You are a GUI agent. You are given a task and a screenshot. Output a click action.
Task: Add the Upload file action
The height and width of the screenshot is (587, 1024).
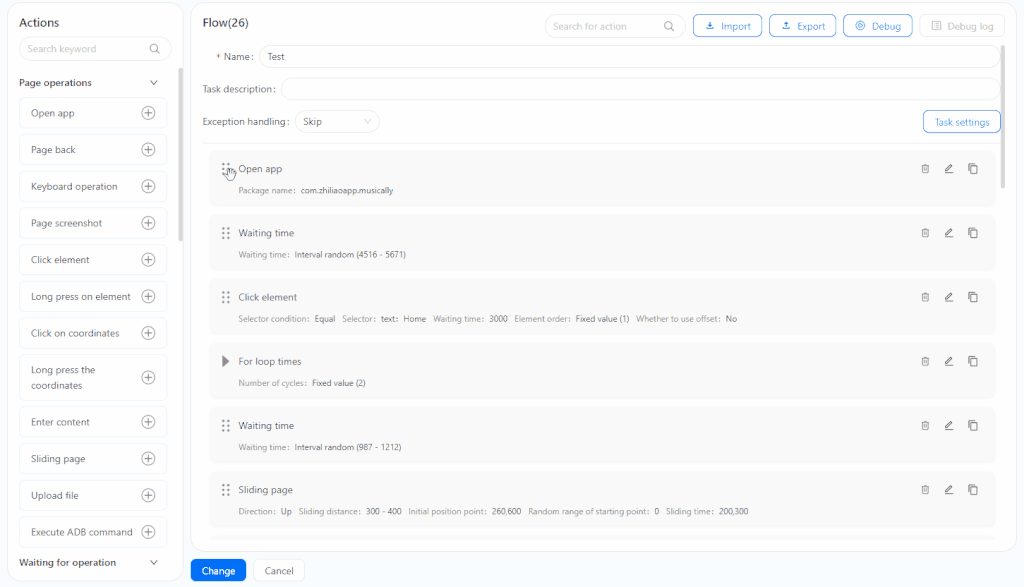click(x=148, y=496)
